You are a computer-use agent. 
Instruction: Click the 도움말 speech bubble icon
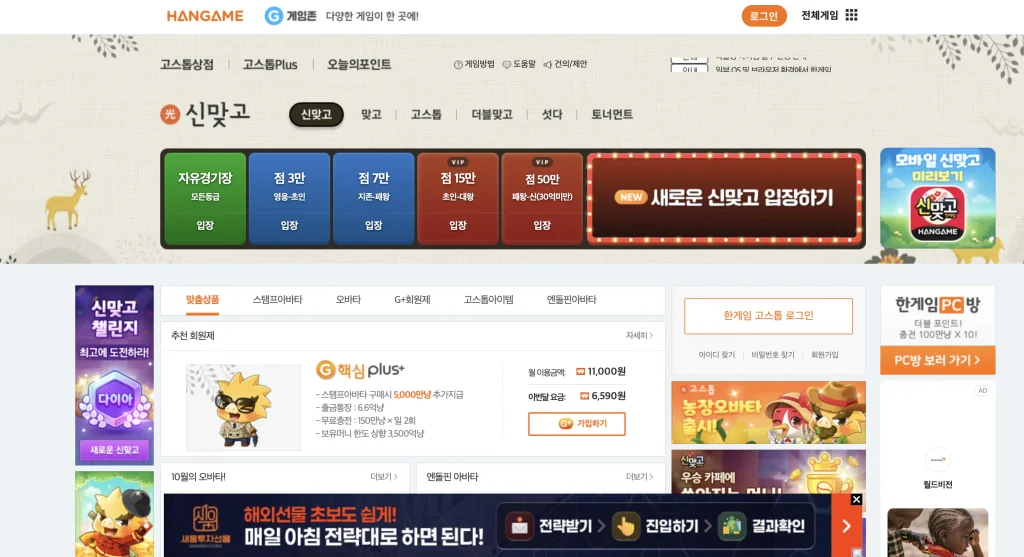(x=507, y=64)
